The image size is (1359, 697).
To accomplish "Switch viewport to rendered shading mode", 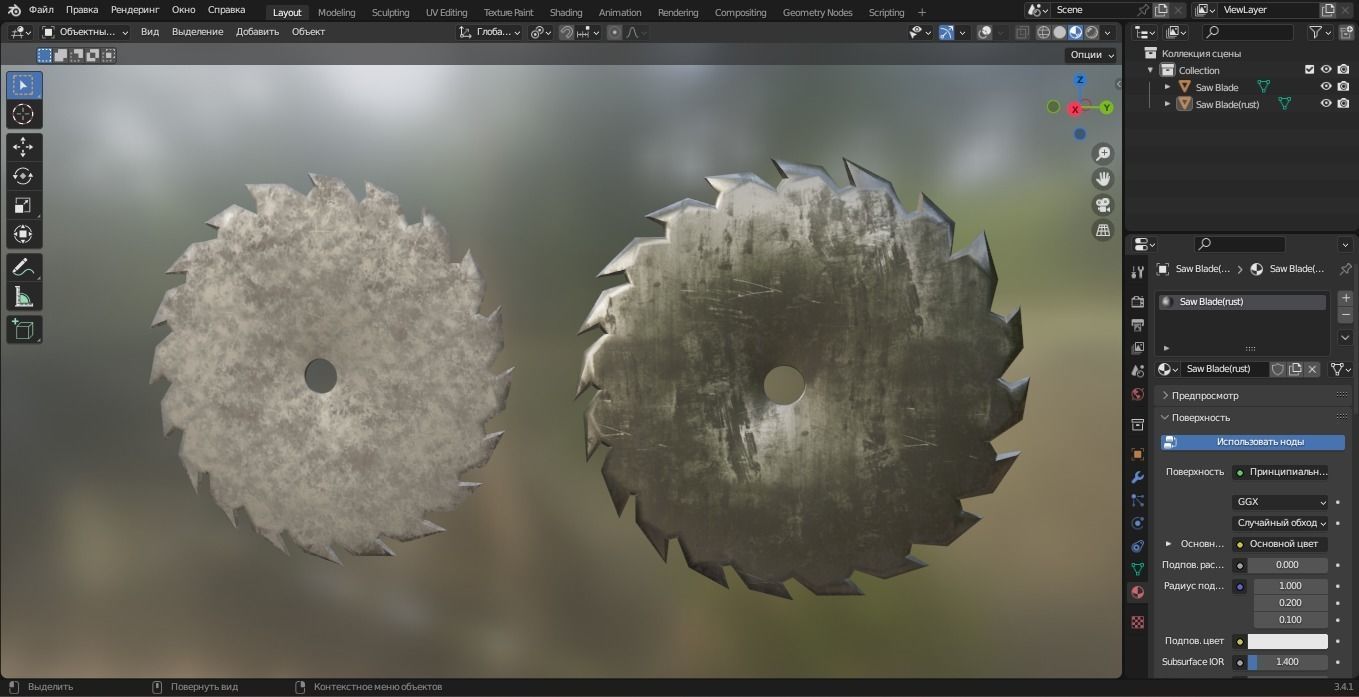I will [x=1090, y=31].
